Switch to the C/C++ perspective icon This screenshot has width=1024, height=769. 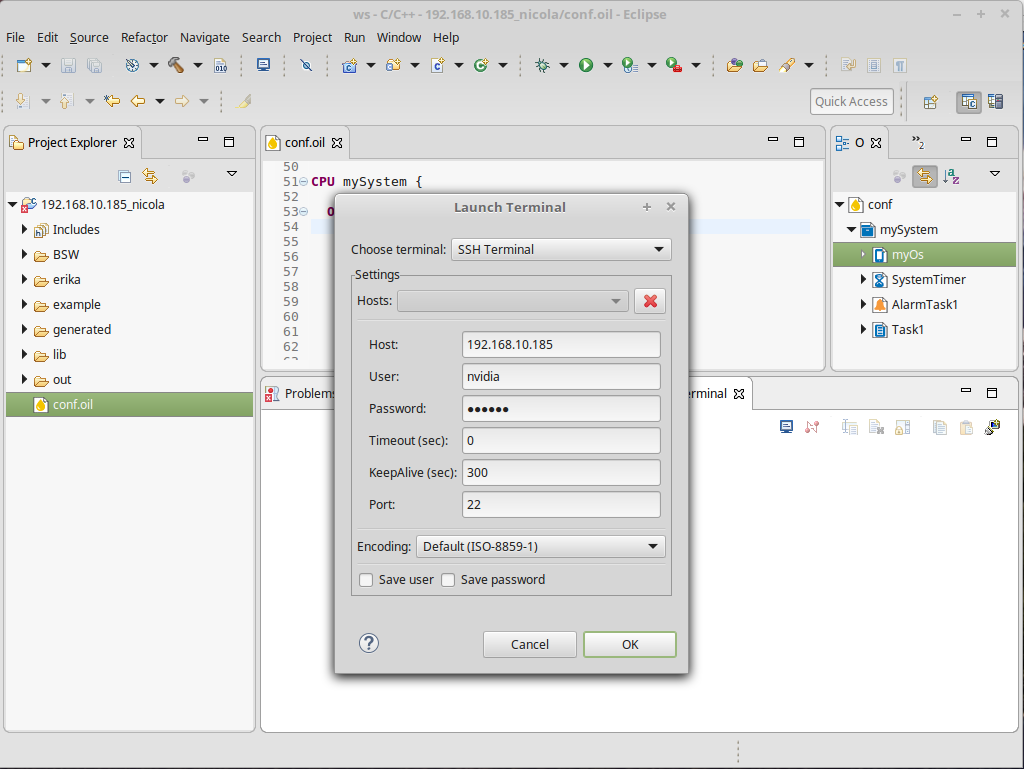968,102
